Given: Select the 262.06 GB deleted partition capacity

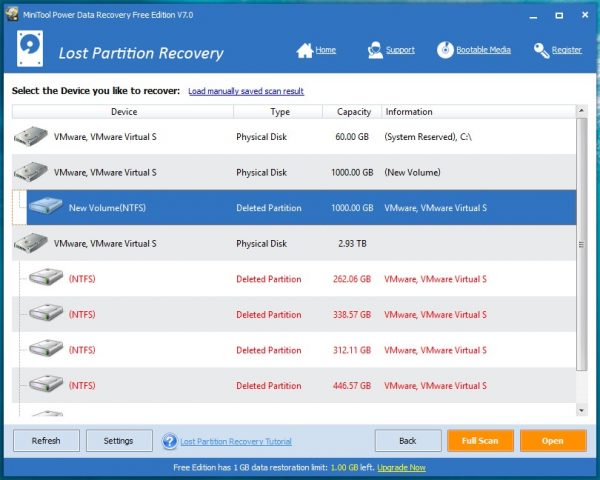Looking at the screenshot, I should tap(352, 279).
